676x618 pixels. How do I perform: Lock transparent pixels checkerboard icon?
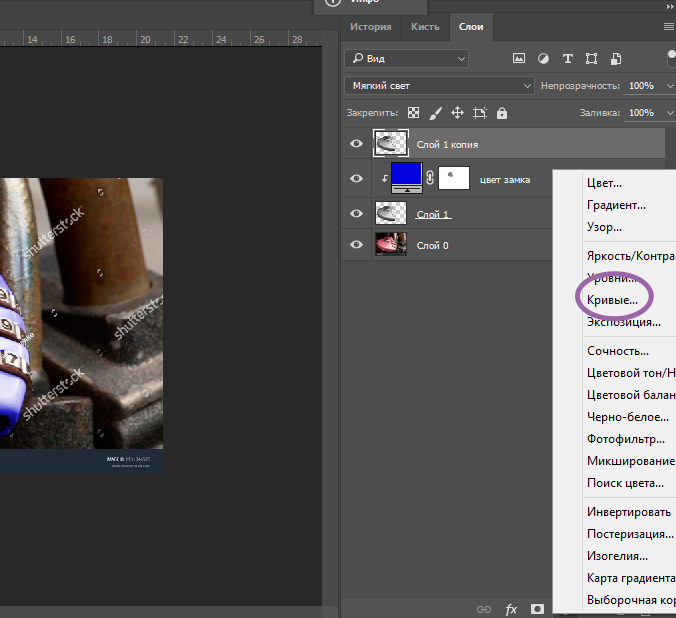pos(413,113)
